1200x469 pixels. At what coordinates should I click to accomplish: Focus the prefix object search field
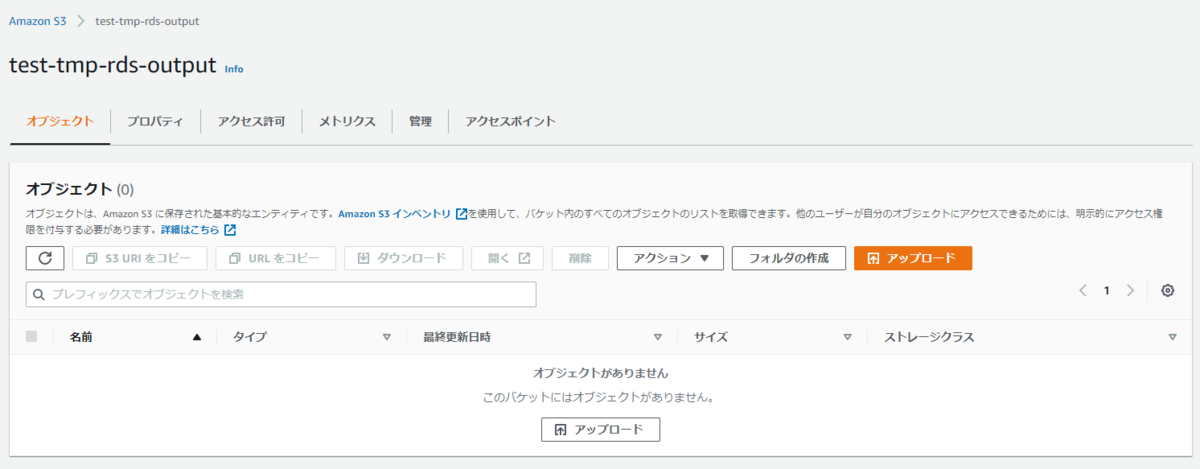(281, 294)
